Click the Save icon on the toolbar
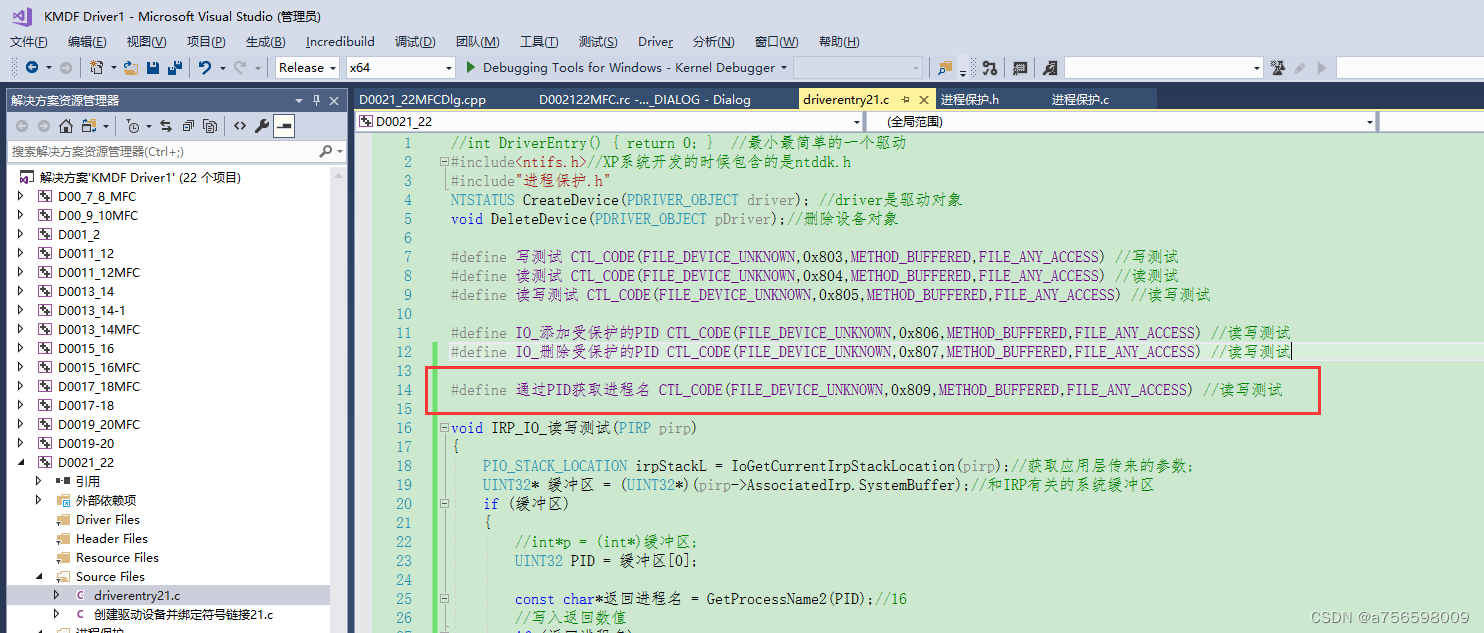 (x=154, y=68)
